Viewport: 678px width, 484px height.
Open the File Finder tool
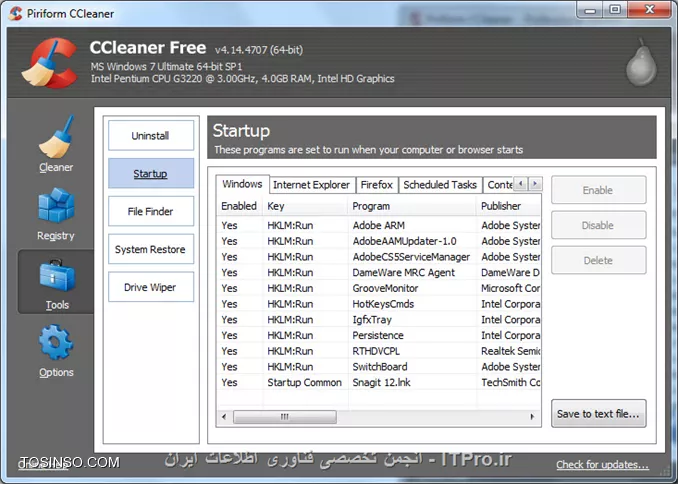coord(151,212)
